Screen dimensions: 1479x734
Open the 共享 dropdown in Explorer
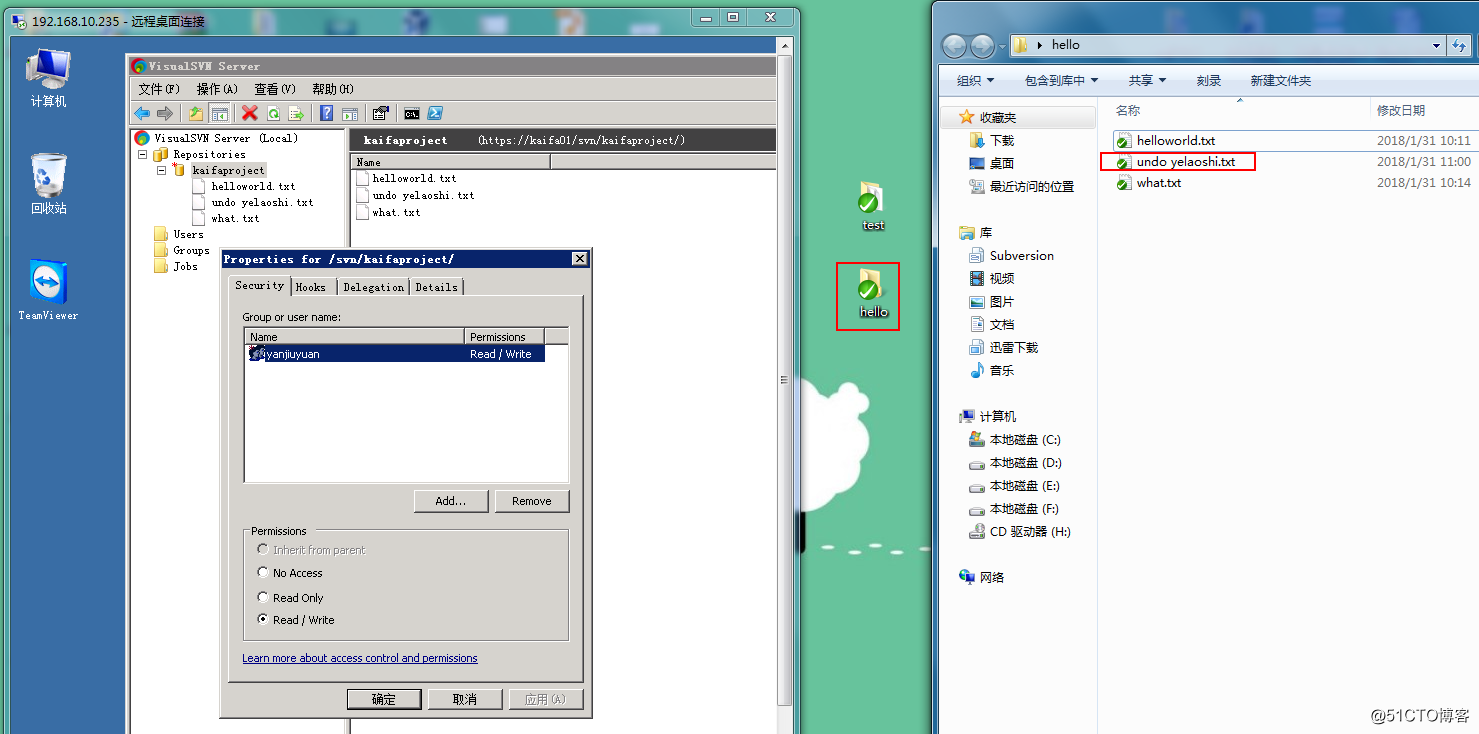1147,80
